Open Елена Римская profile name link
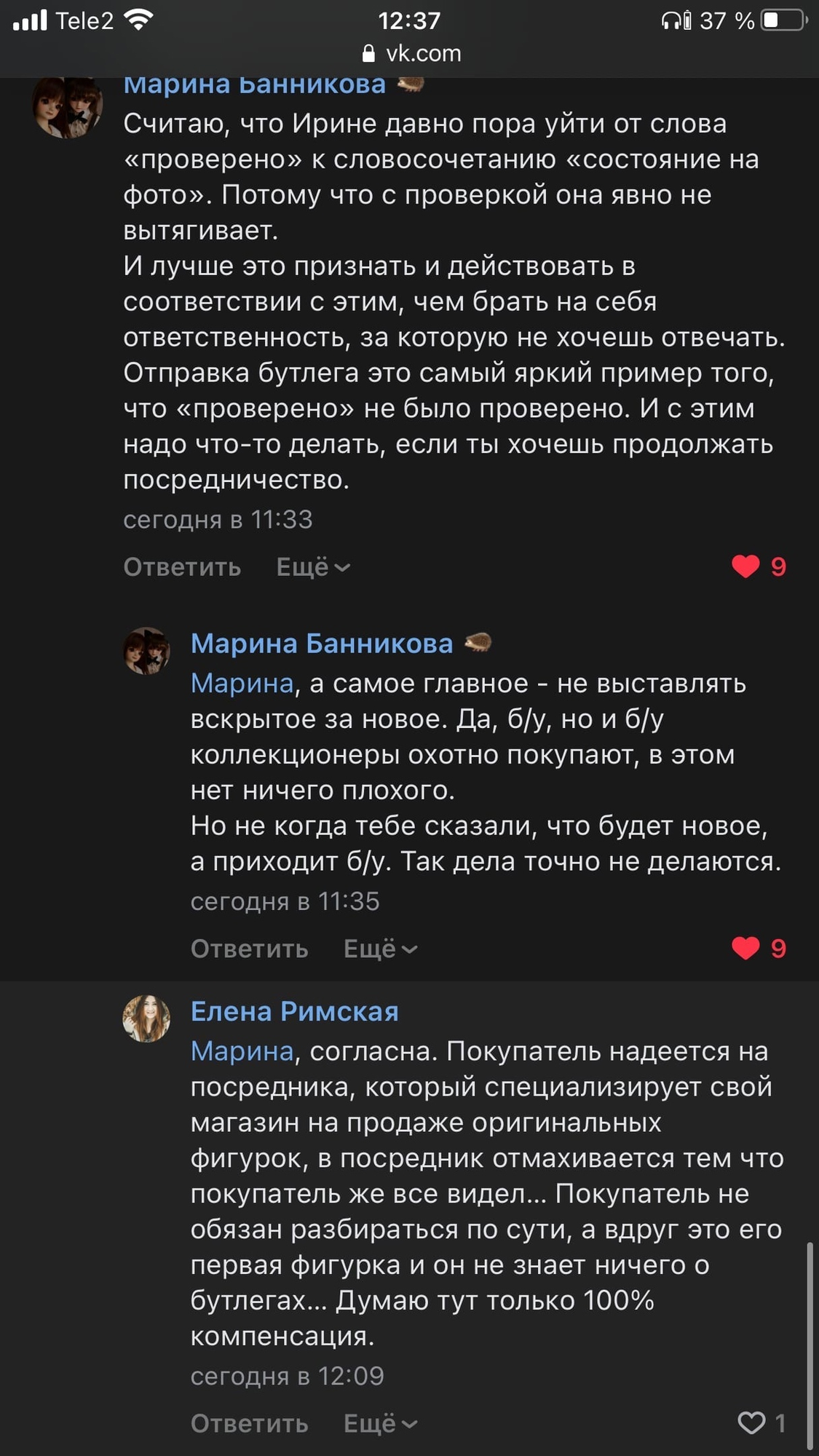The height and width of the screenshot is (1456, 819). 294,1011
